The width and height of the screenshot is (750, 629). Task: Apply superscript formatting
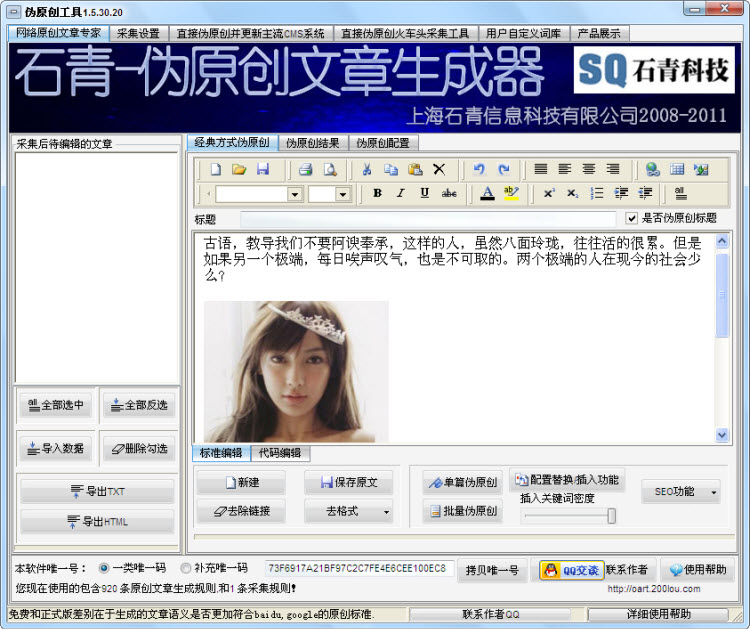[549, 193]
